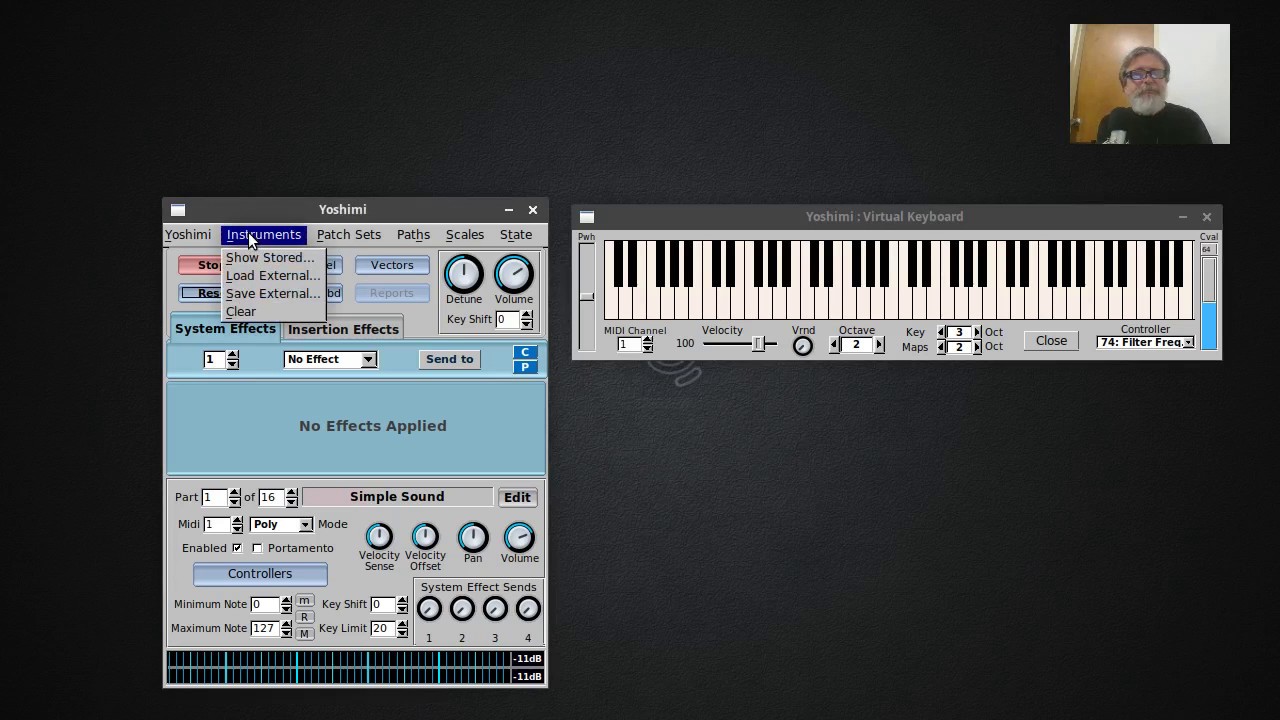Click Close on the Virtual Keyboard

(x=1051, y=341)
